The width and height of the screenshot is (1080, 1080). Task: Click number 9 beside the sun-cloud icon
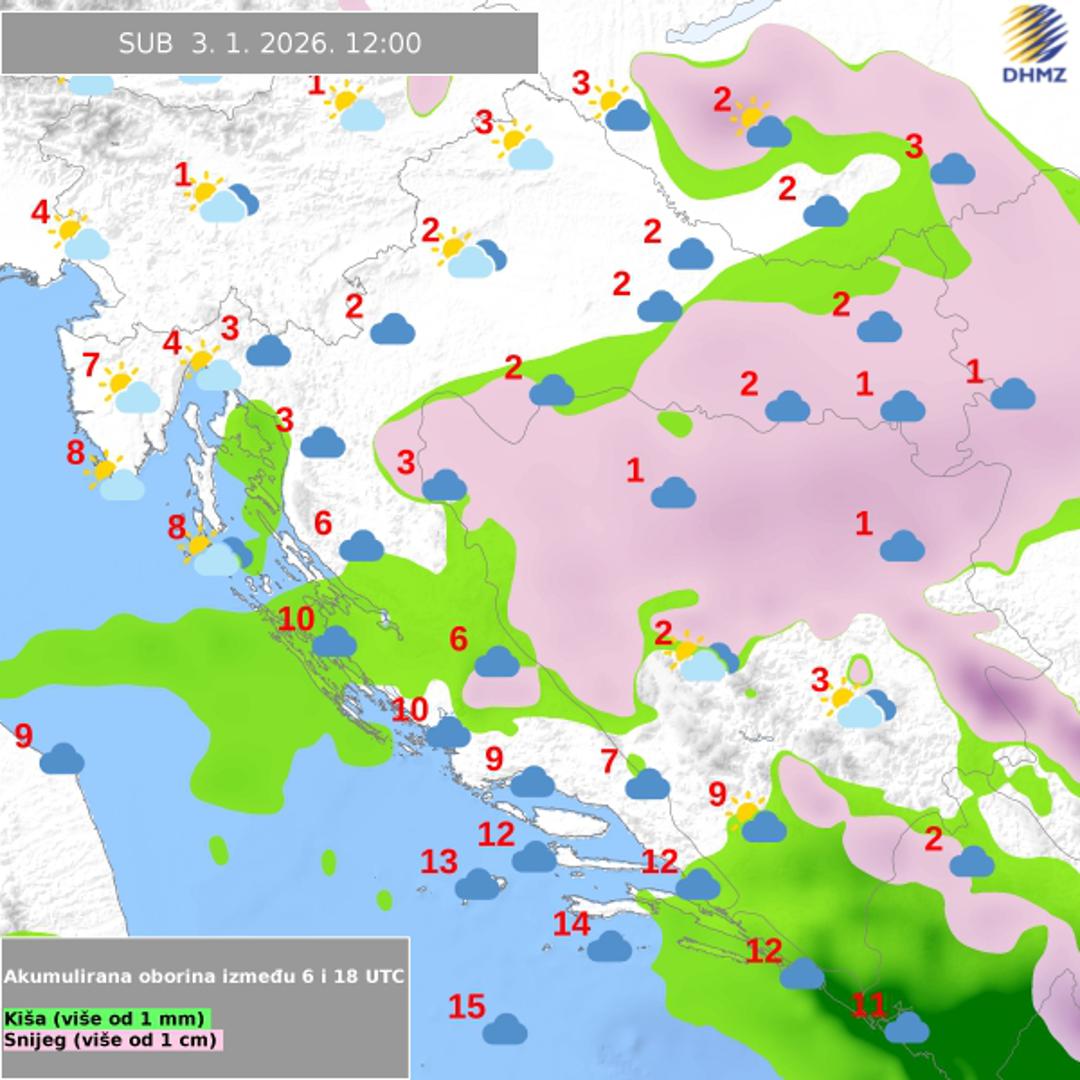click(717, 794)
